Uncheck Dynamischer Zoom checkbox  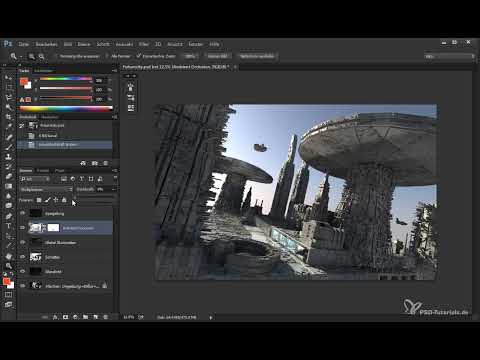(139, 56)
